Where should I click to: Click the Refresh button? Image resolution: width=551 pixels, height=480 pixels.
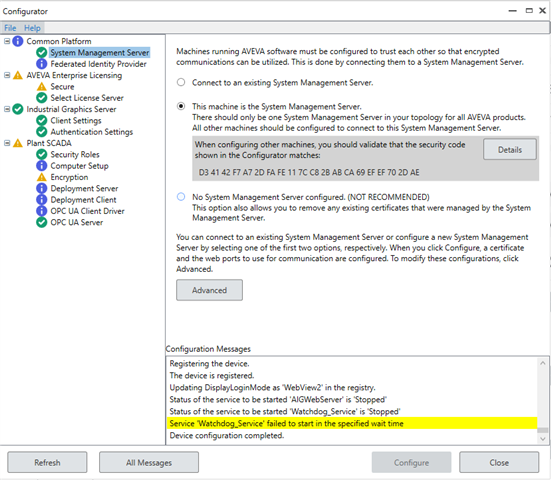tap(47, 462)
